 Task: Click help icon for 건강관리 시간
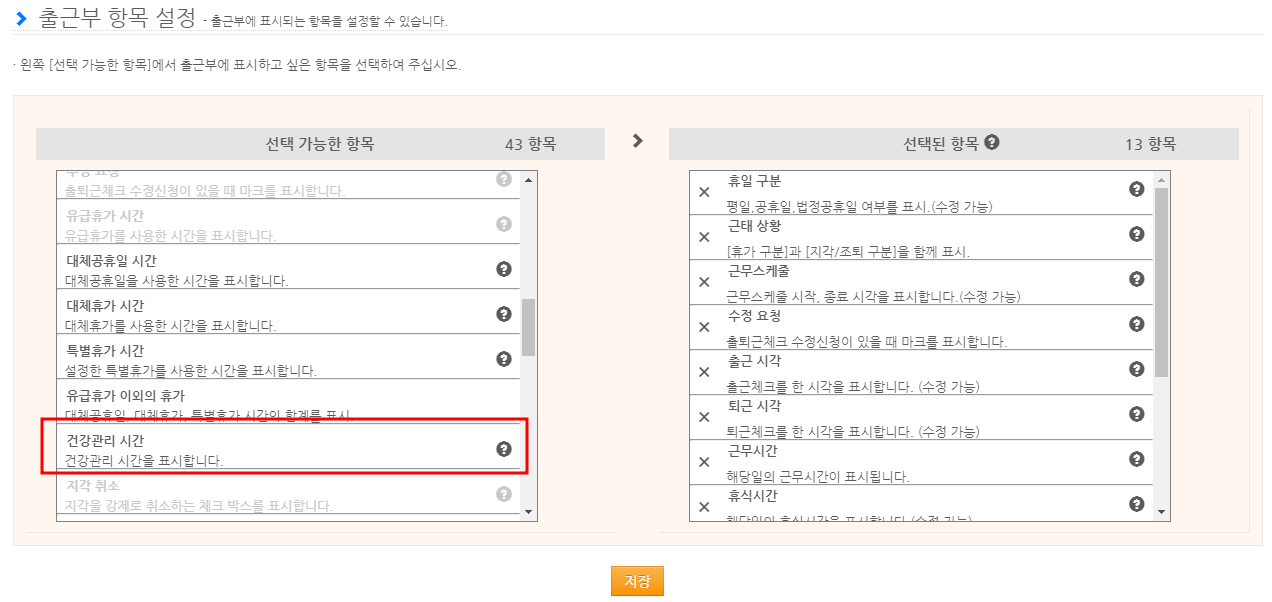point(504,449)
